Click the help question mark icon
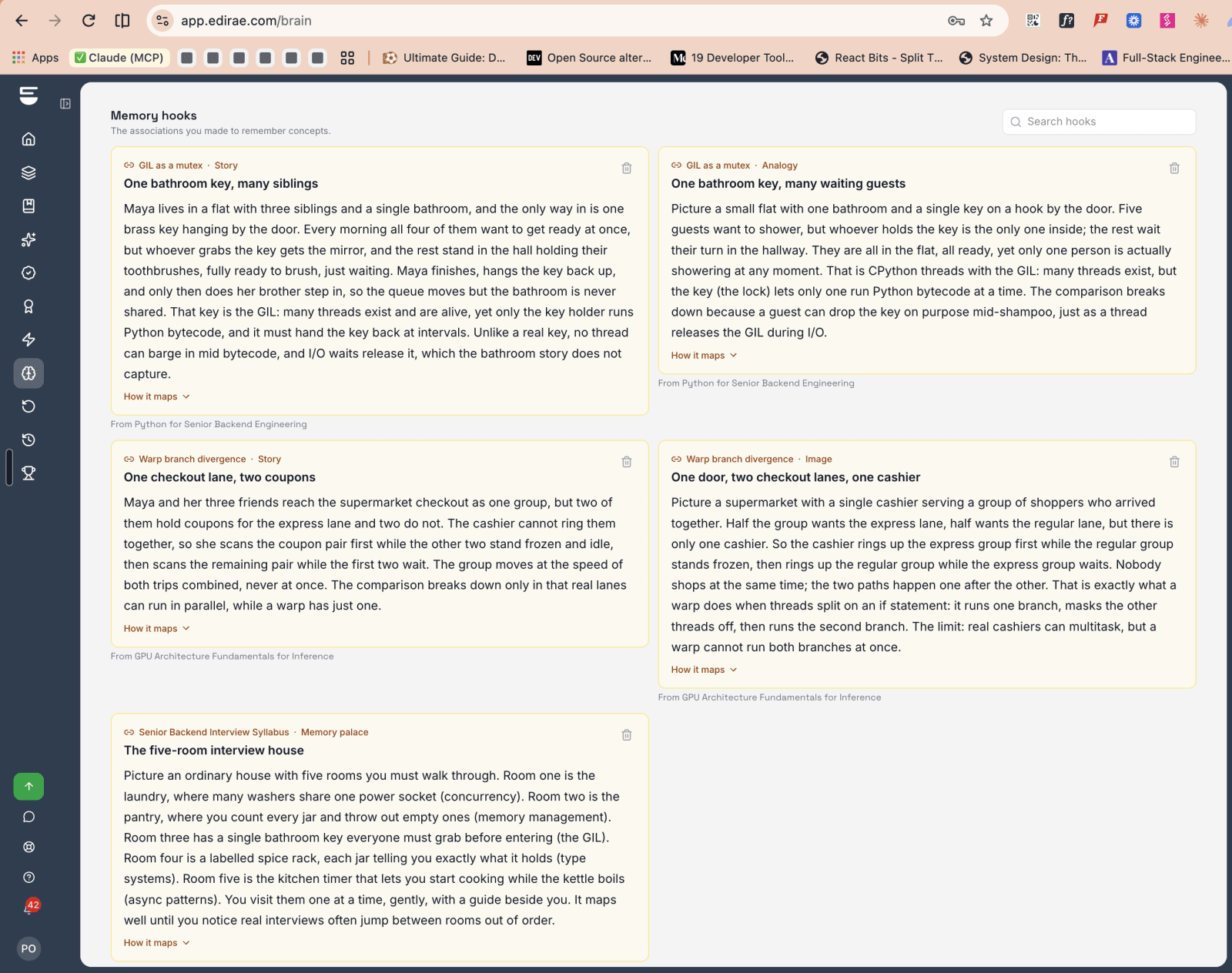 click(x=28, y=878)
